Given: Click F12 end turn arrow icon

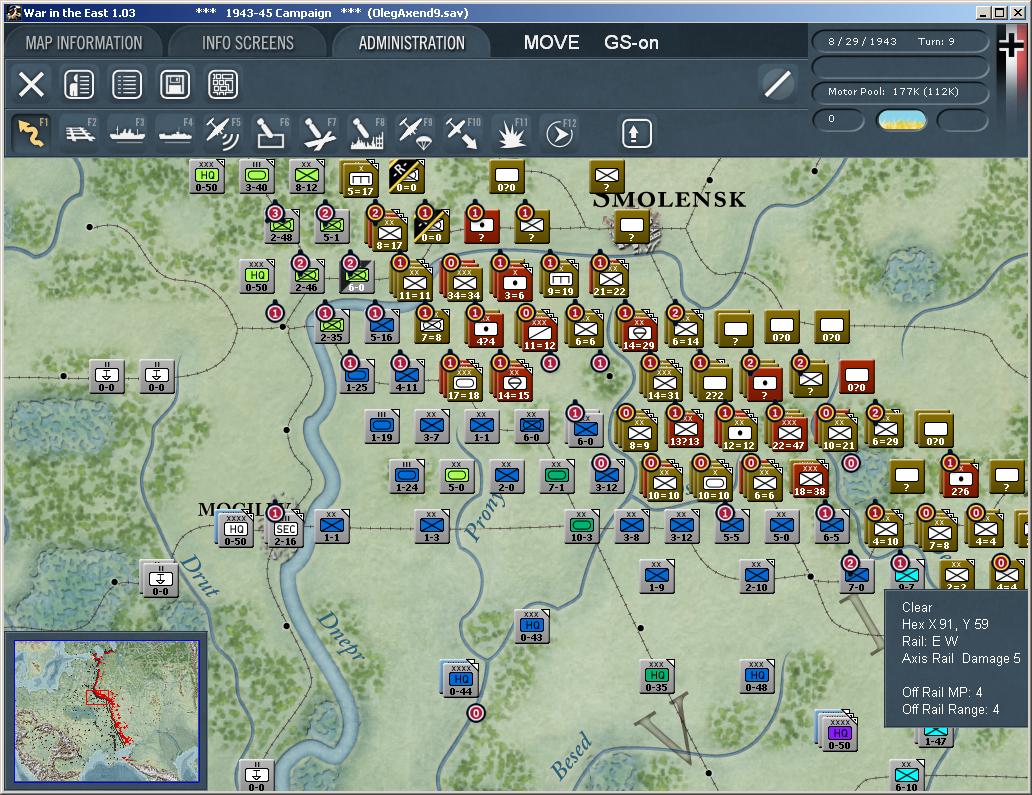Looking at the screenshot, I should pos(560,134).
